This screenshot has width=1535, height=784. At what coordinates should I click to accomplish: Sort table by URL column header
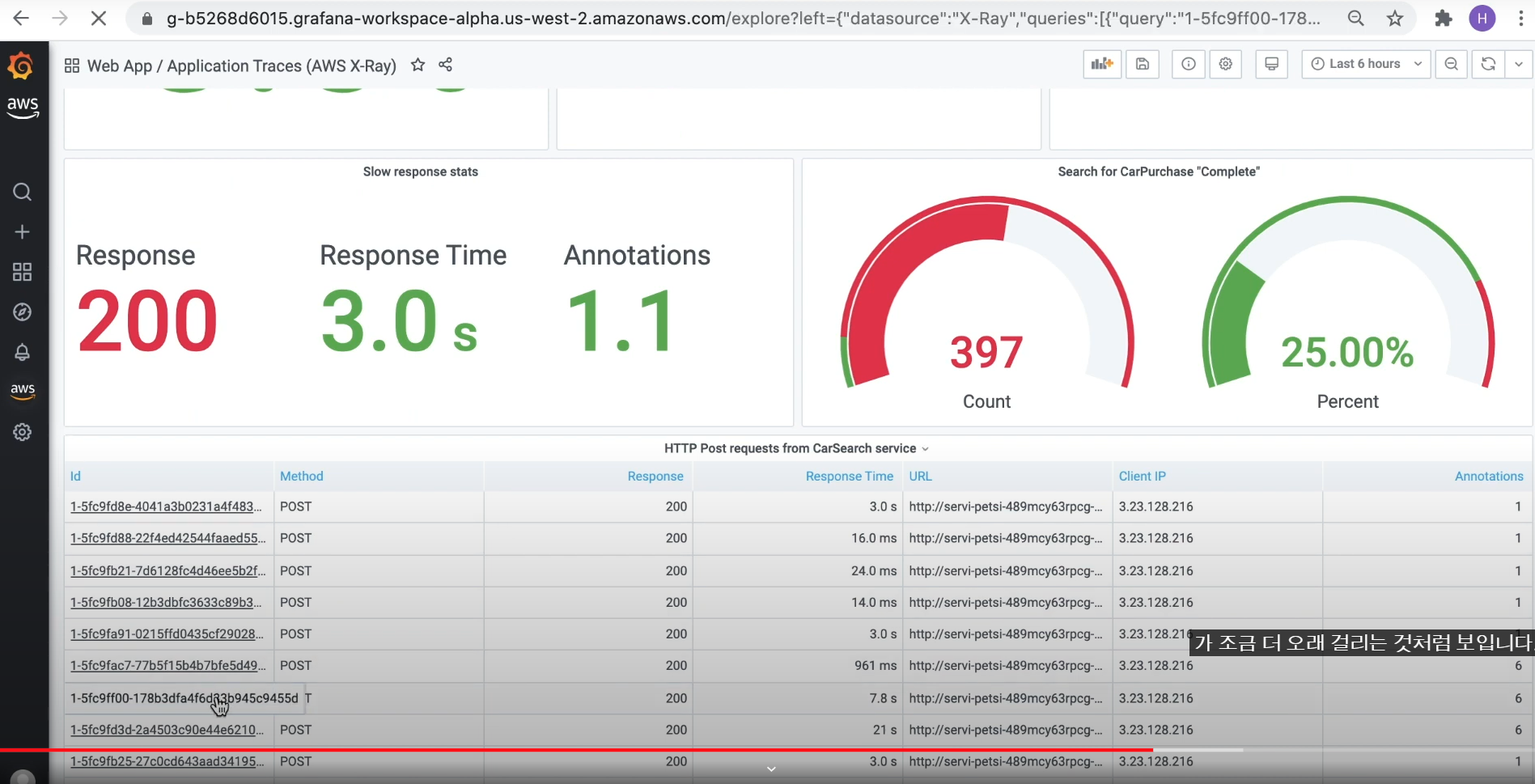920,476
